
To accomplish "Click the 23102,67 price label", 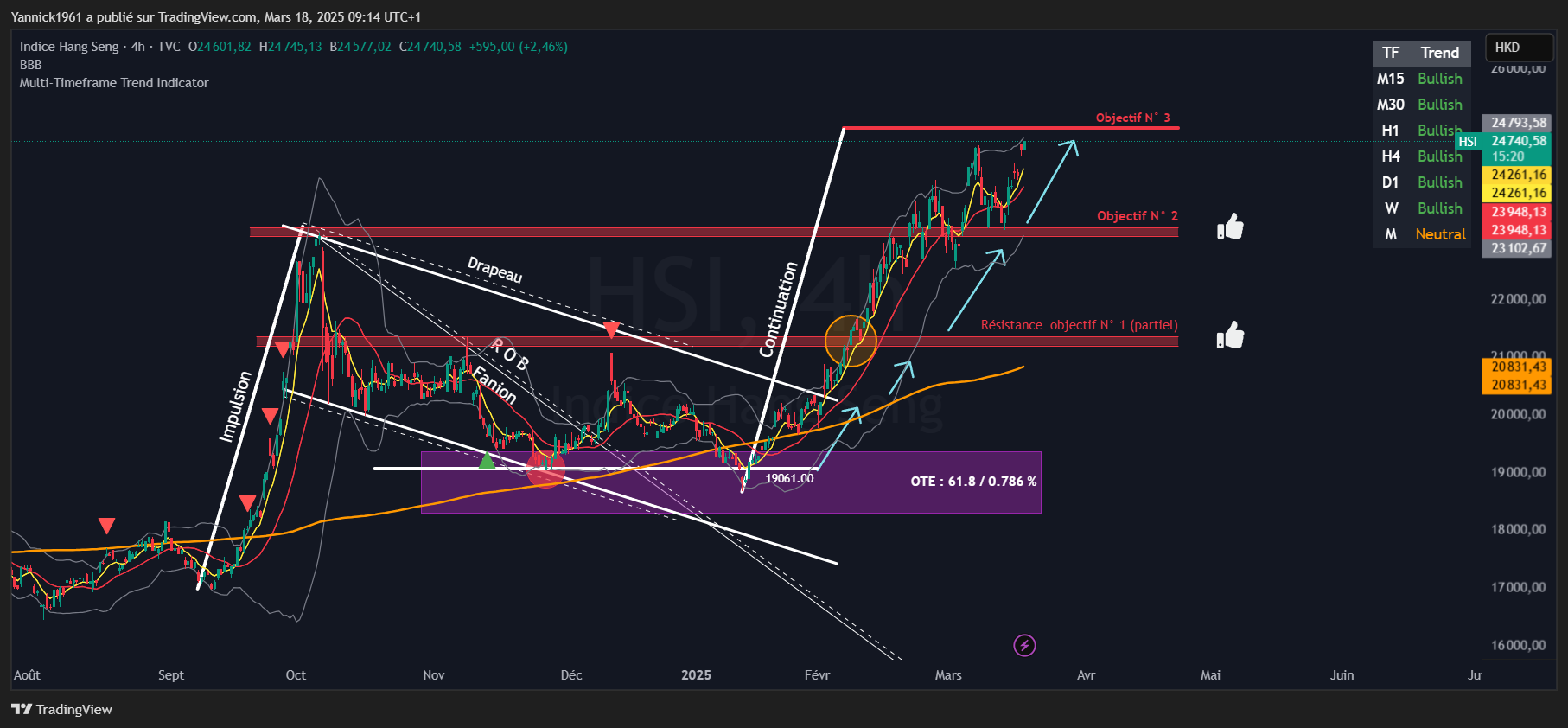I will tap(1518, 248).
